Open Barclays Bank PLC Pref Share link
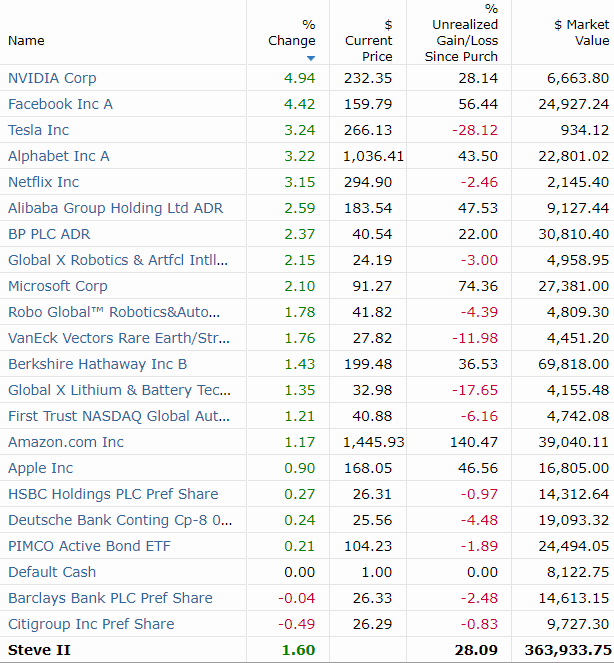The width and height of the screenshot is (614, 663). click(110, 598)
